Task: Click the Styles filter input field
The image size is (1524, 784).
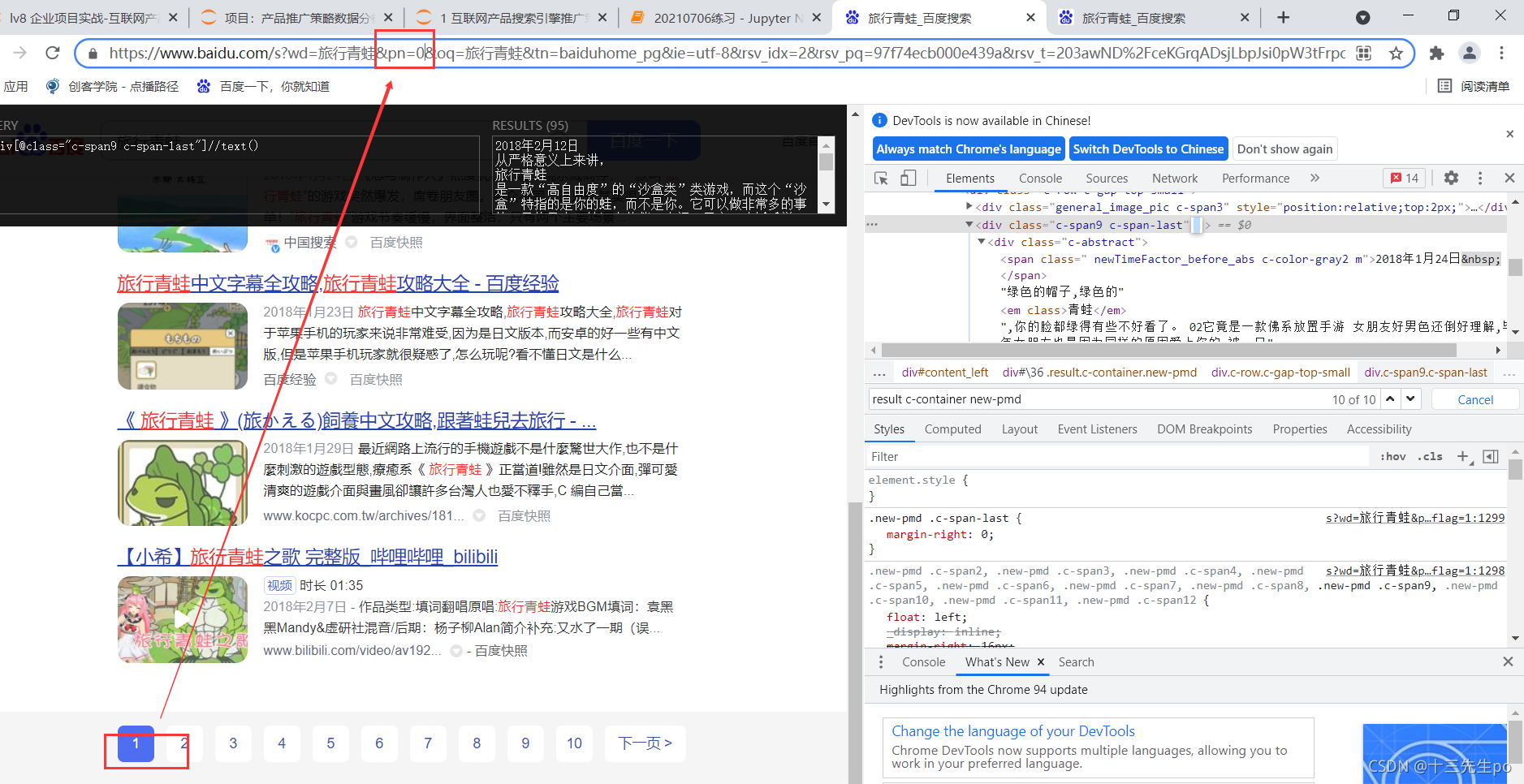Action: pyautogui.click(x=1117, y=457)
